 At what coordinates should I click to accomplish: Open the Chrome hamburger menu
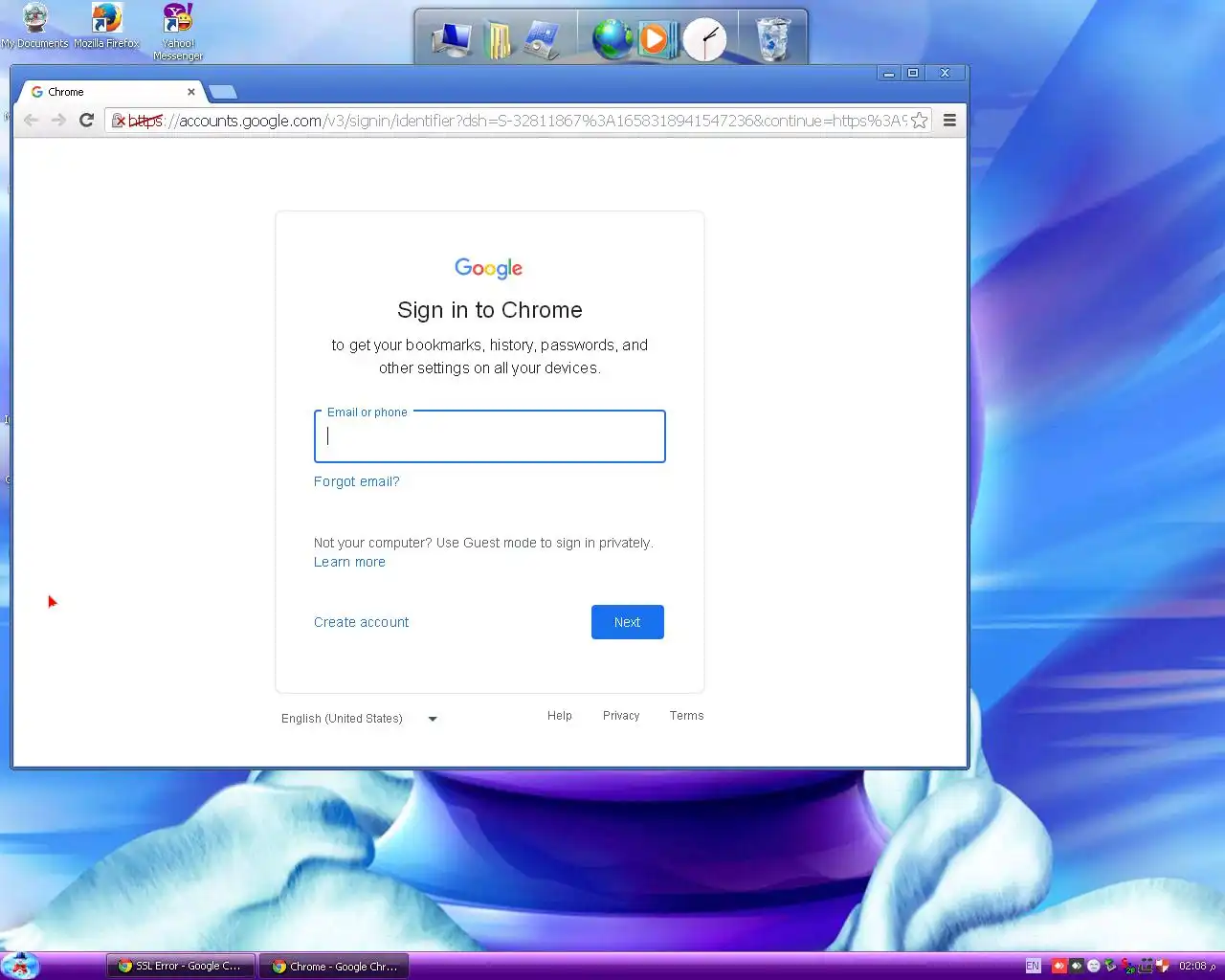click(x=949, y=120)
